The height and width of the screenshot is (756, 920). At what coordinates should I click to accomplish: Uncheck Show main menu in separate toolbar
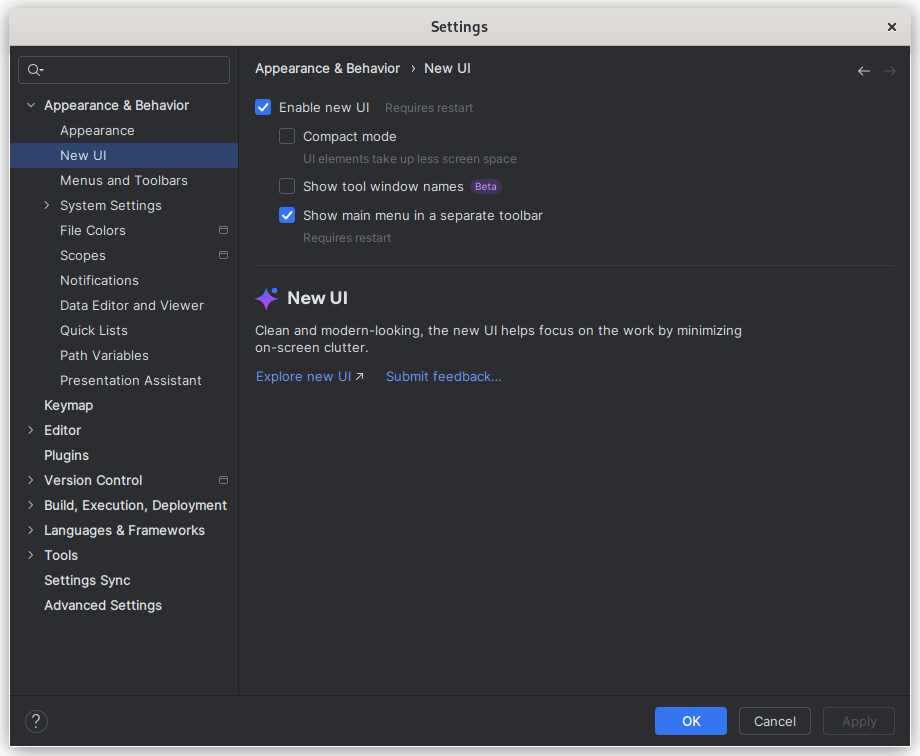287,215
